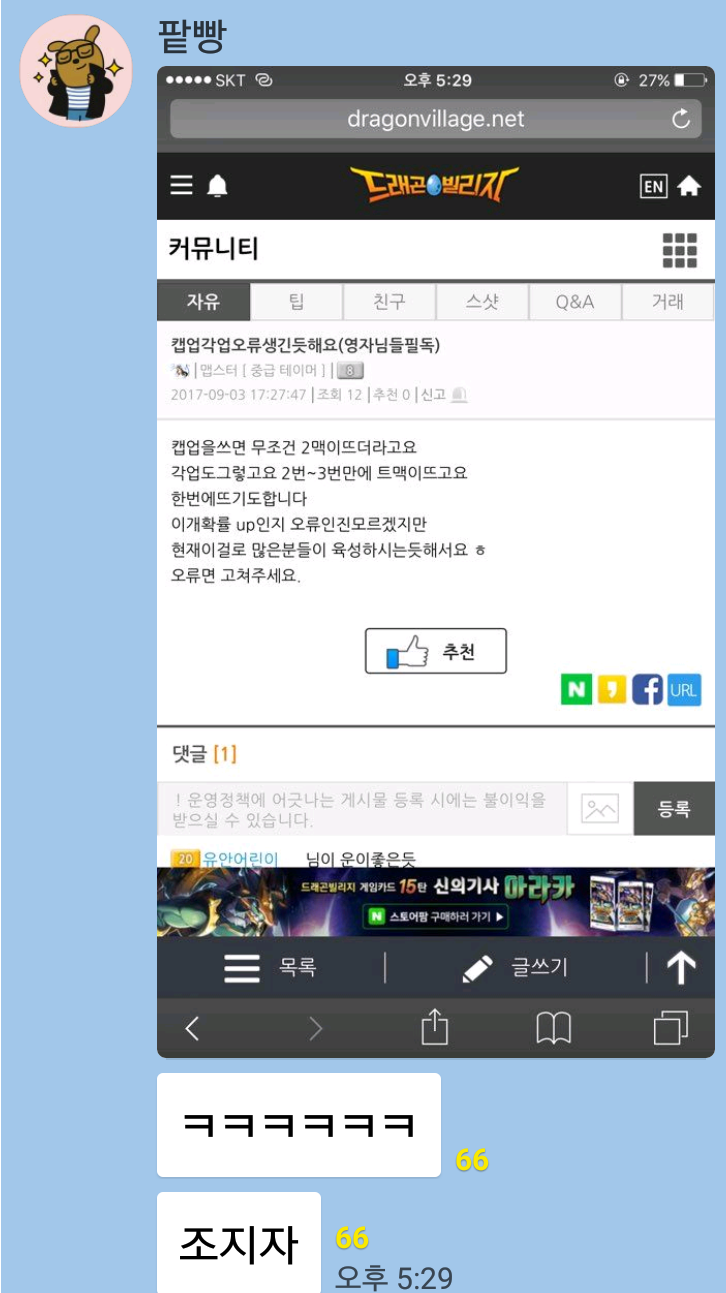Select the 팁 tab
The image size is (726, 1293).
(x=297, y=302)
